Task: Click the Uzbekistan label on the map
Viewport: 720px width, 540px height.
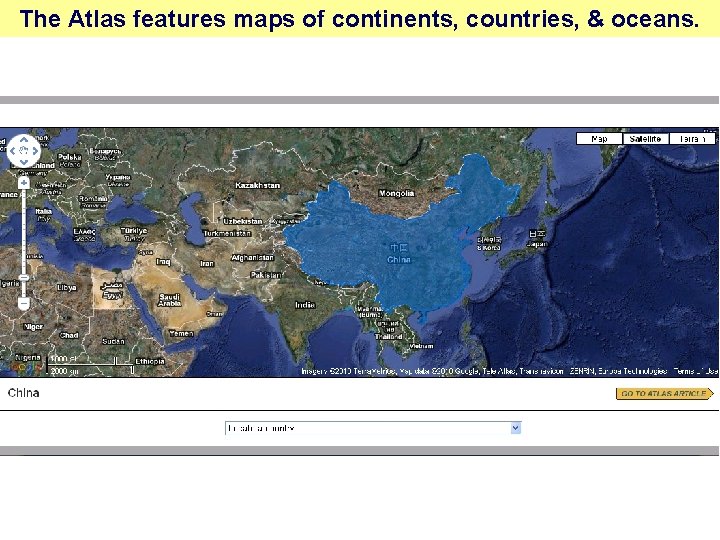Action: click(x=243, y=221)
